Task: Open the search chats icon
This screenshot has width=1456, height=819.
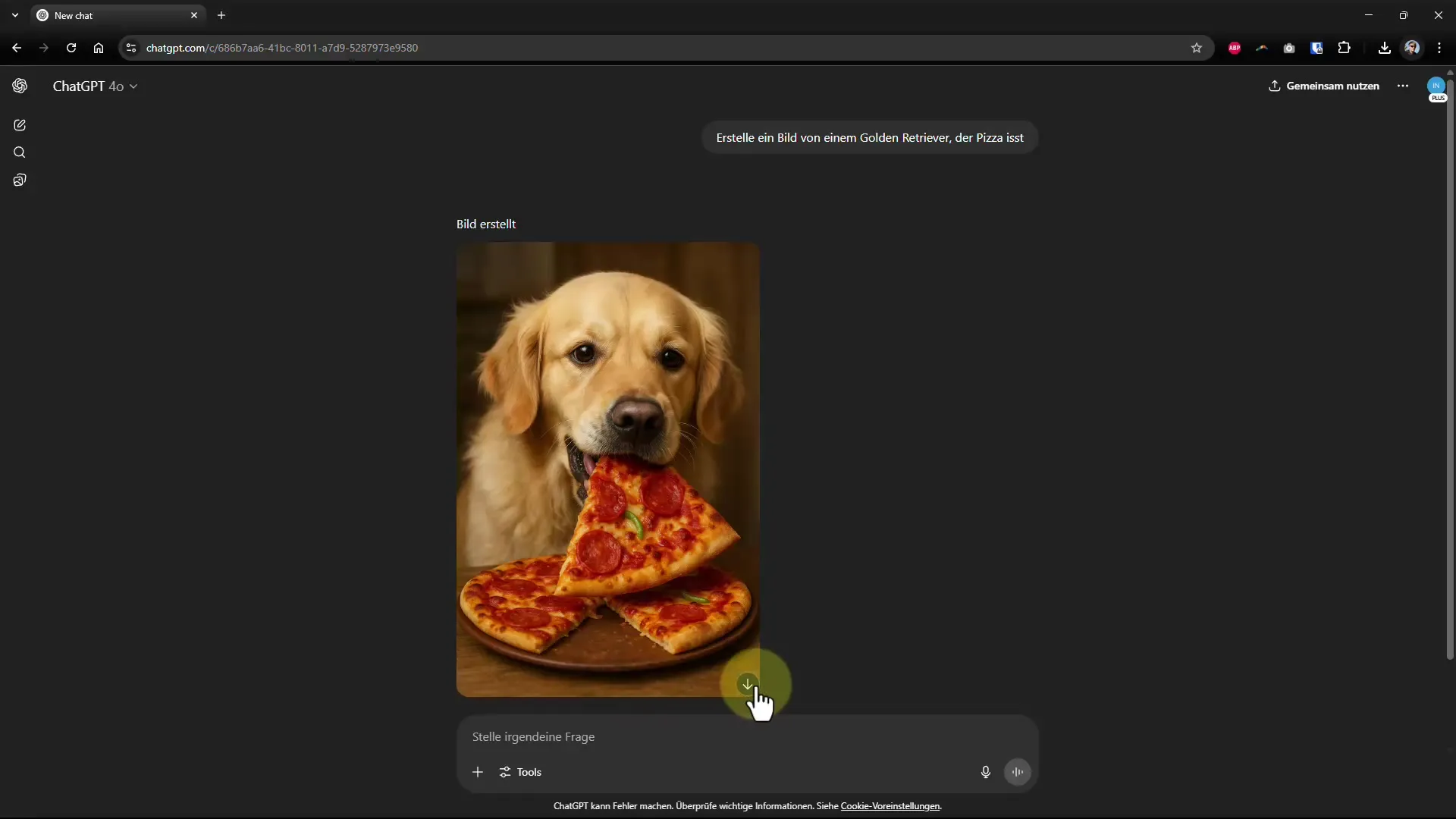Action: point(20,152)
